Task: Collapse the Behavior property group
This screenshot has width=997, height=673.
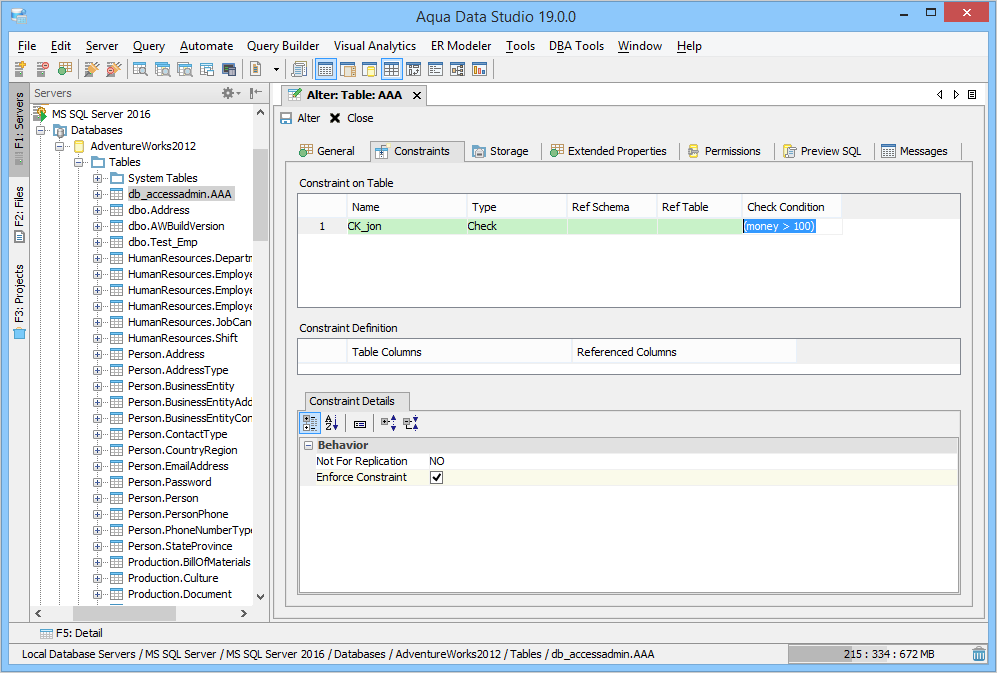Action: pos(308,445)
